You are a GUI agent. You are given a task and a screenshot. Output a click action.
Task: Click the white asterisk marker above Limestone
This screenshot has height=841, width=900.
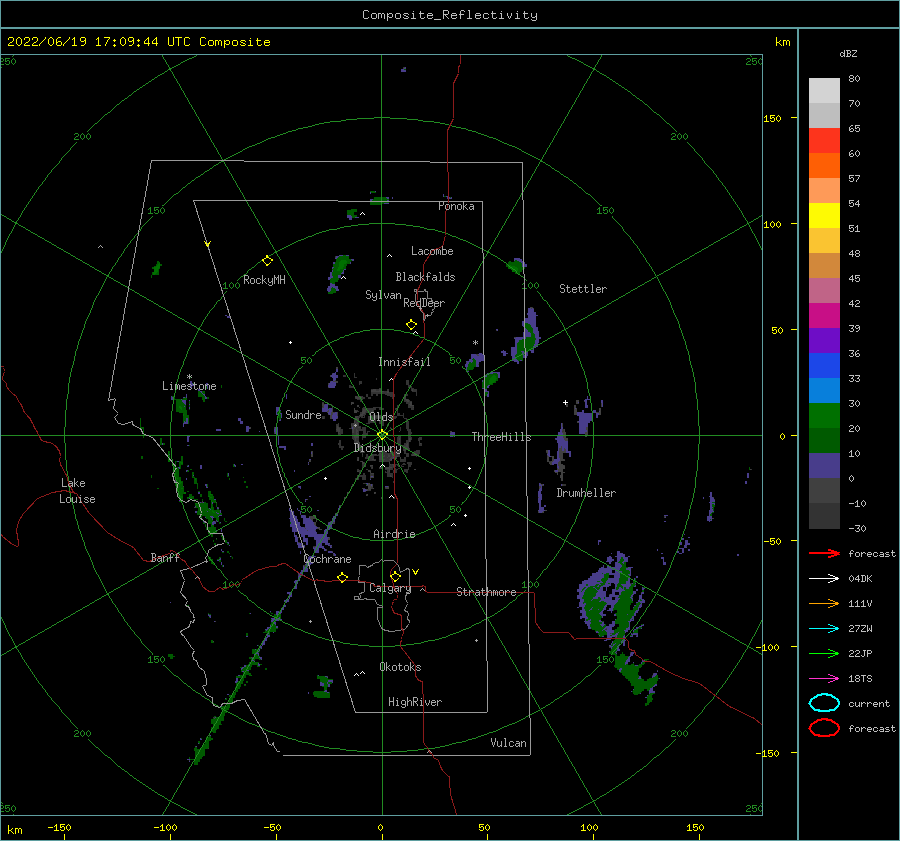[189, 377]
